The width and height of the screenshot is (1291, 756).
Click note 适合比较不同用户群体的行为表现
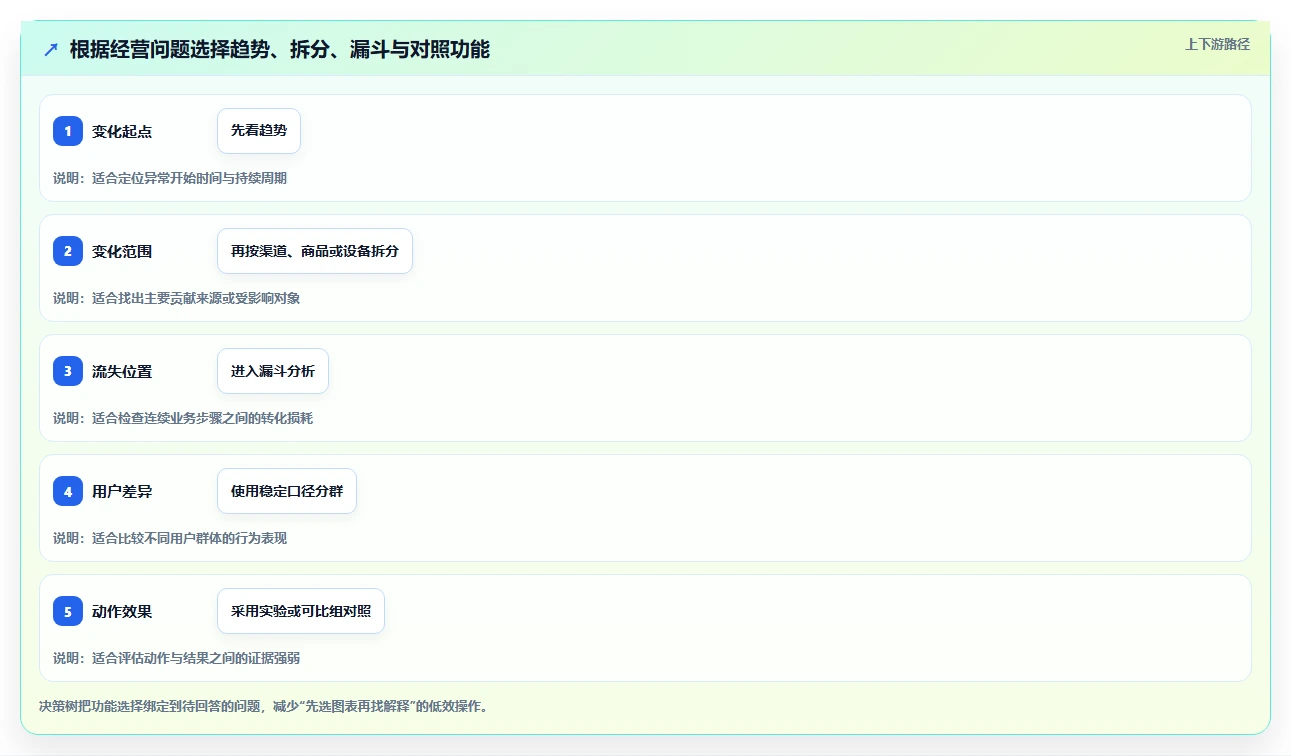(189, 538)
